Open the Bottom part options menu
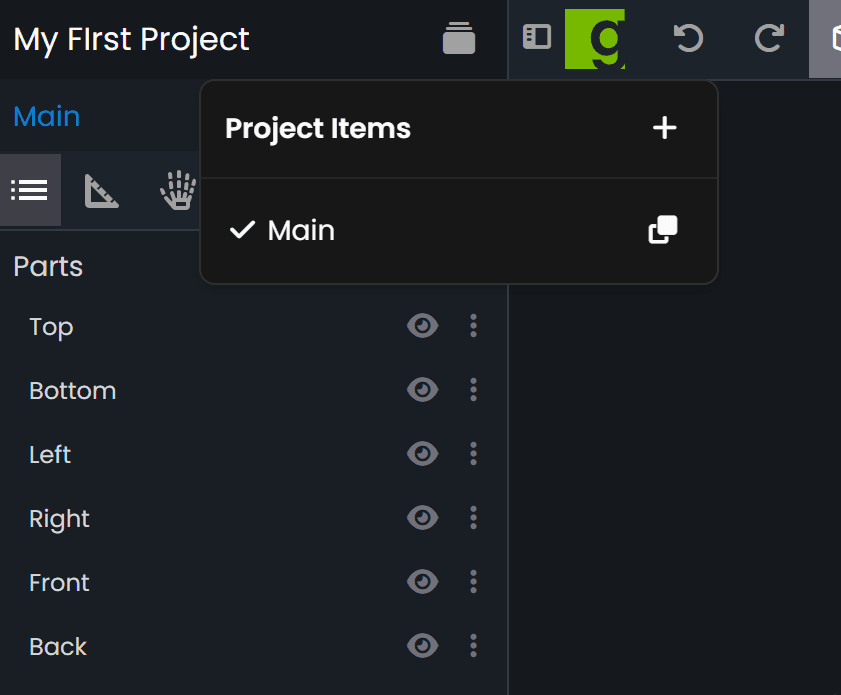Screen dimensions: 841x695 [x=473, y=389]
